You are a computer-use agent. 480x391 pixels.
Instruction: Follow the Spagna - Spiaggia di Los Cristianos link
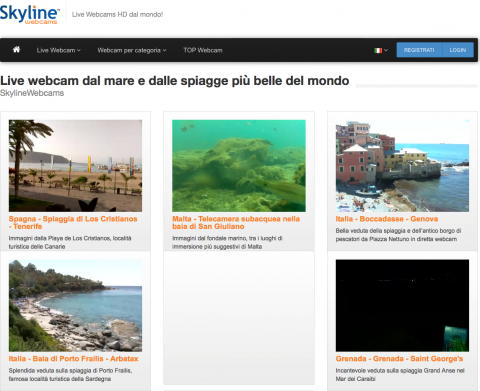coord(73,223)
